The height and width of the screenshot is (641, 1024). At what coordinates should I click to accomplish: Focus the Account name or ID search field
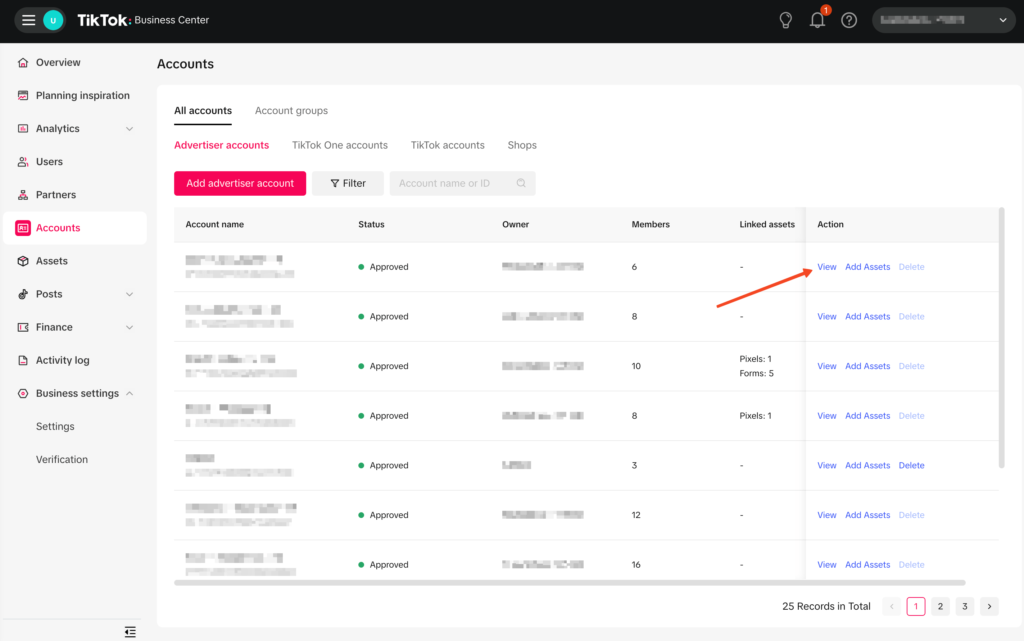pos(462,183)
